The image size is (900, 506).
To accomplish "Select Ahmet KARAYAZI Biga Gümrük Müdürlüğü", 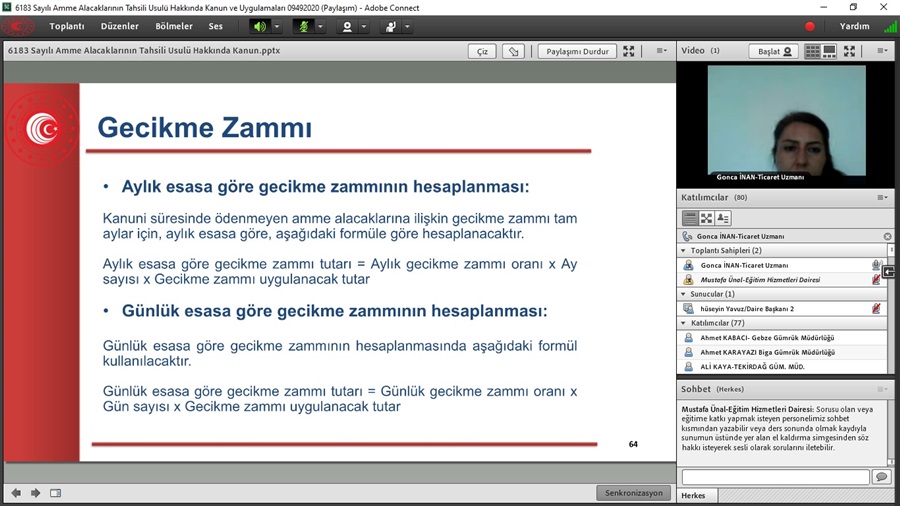I will click(767, 352).
